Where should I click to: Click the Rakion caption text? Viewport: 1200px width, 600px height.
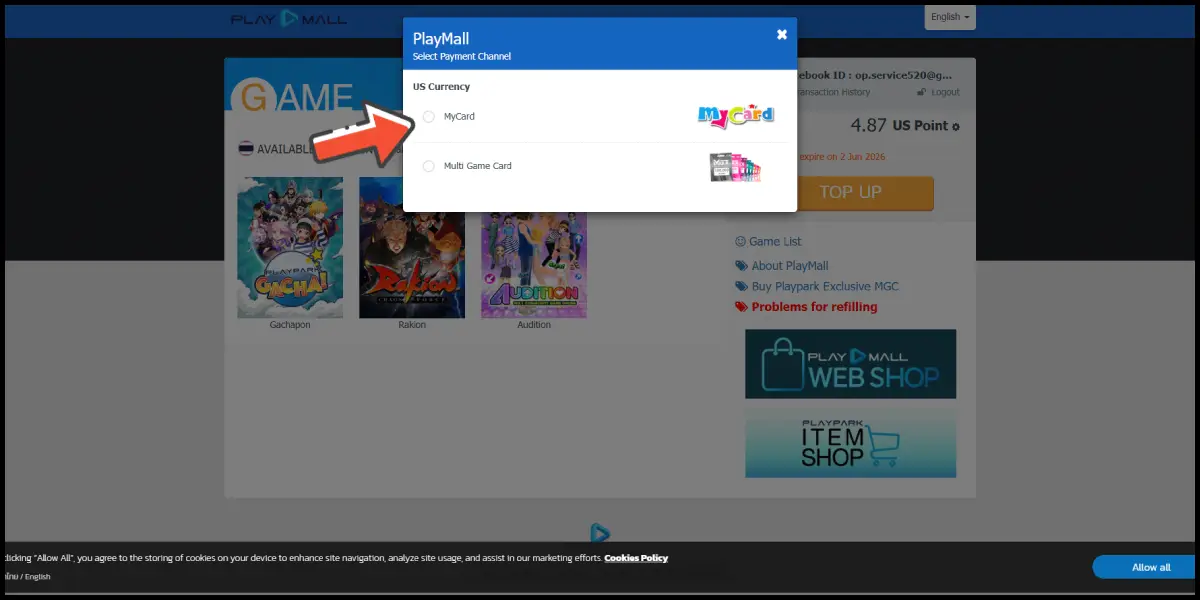point(412,325)
